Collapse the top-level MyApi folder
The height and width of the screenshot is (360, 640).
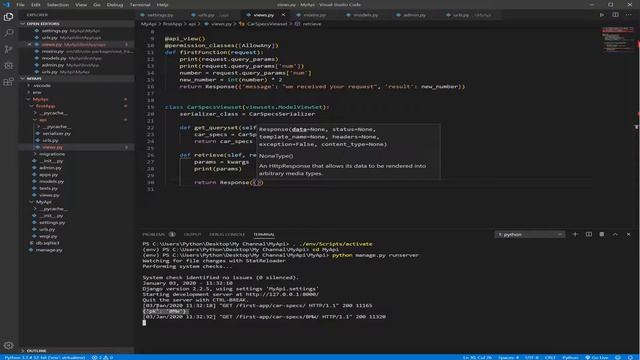(40, 99)
